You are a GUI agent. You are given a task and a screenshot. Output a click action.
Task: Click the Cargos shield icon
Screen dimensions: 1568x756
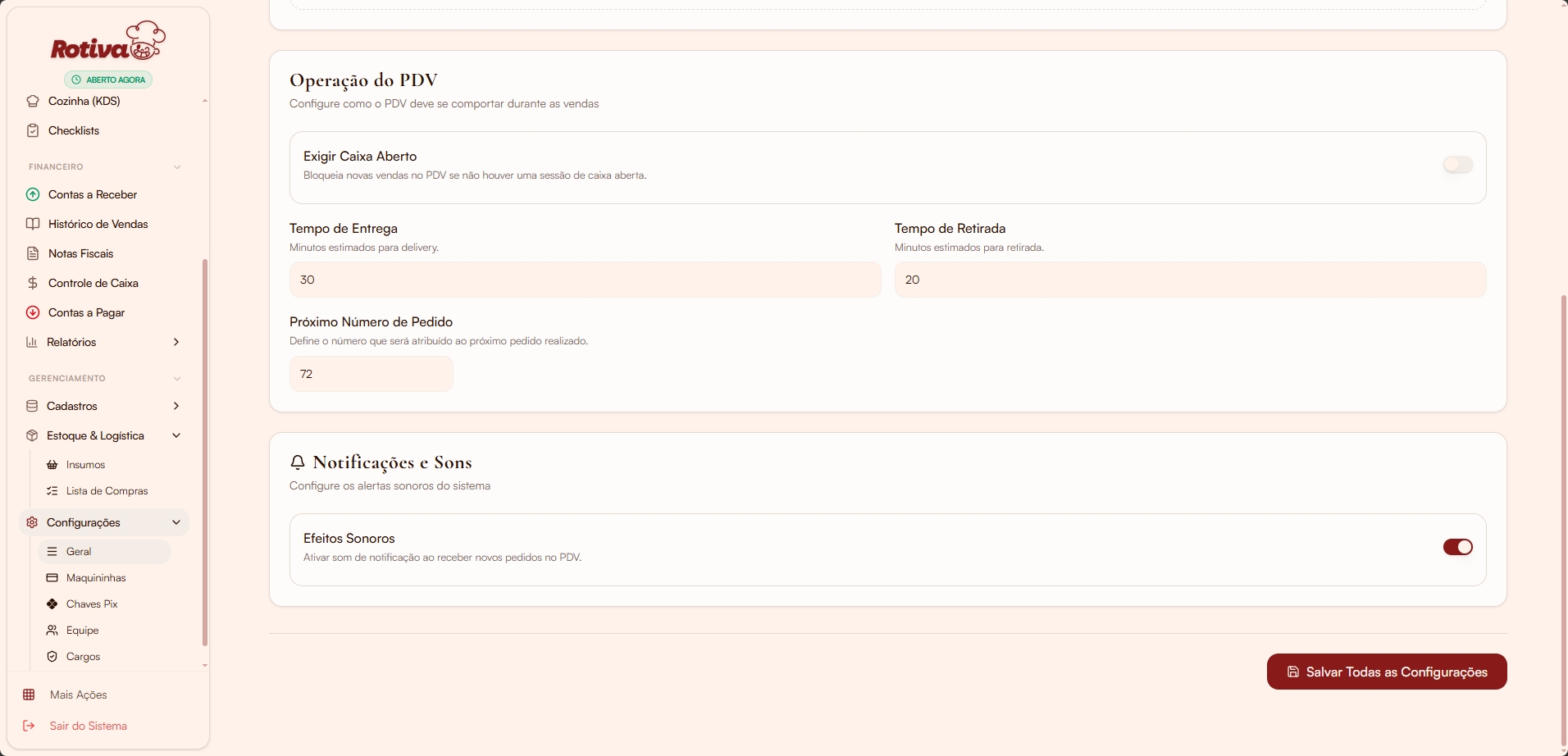click(52, 657)
